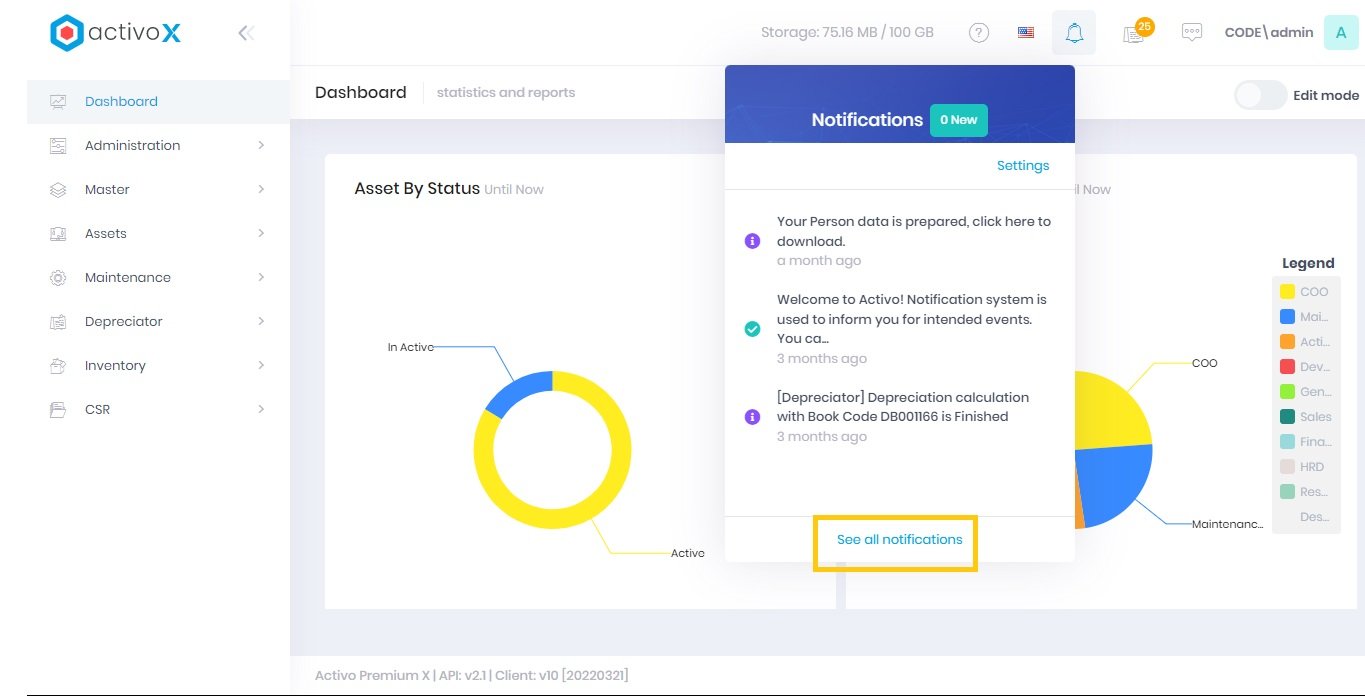Open the Depreciator menu item
This screenshot has width=1365, height=696.
click(x=123, y=321)
